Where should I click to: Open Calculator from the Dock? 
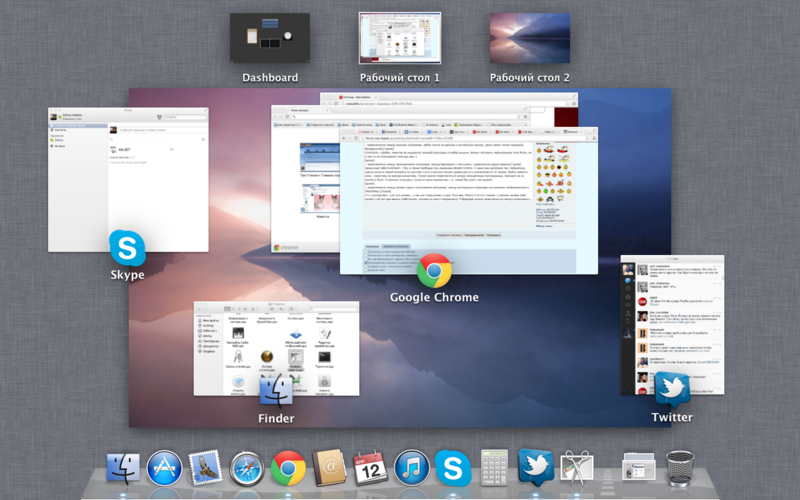494,467
